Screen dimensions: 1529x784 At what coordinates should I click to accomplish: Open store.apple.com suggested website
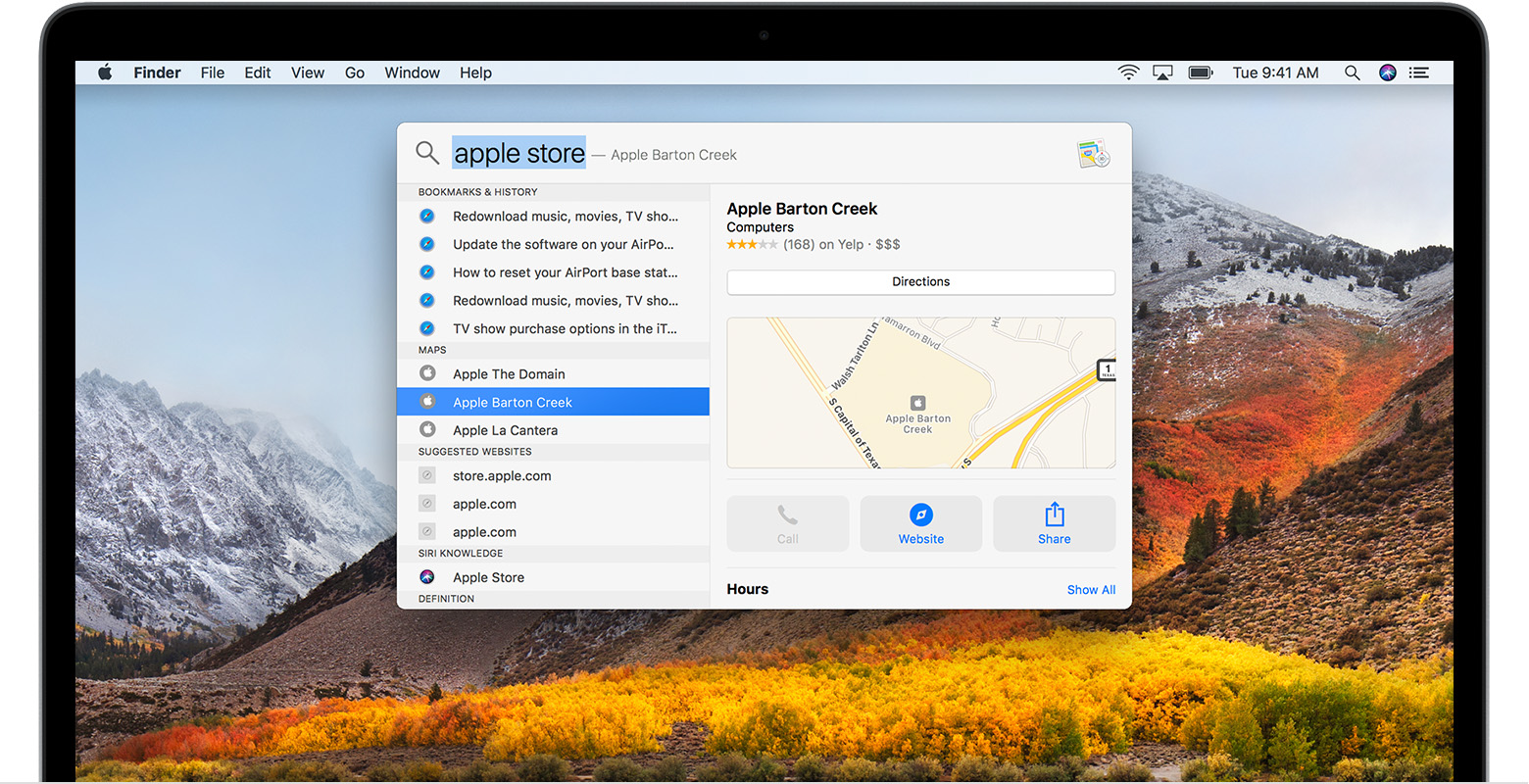tap(501, 475)
